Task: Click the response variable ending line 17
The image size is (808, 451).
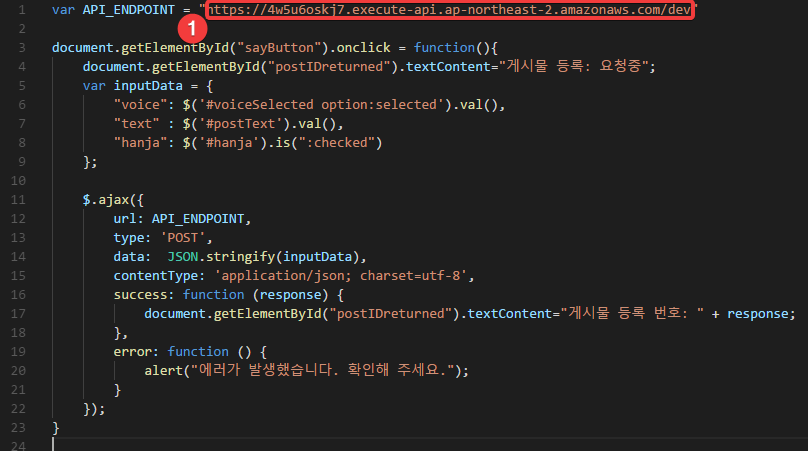Action: click(757, 314)
